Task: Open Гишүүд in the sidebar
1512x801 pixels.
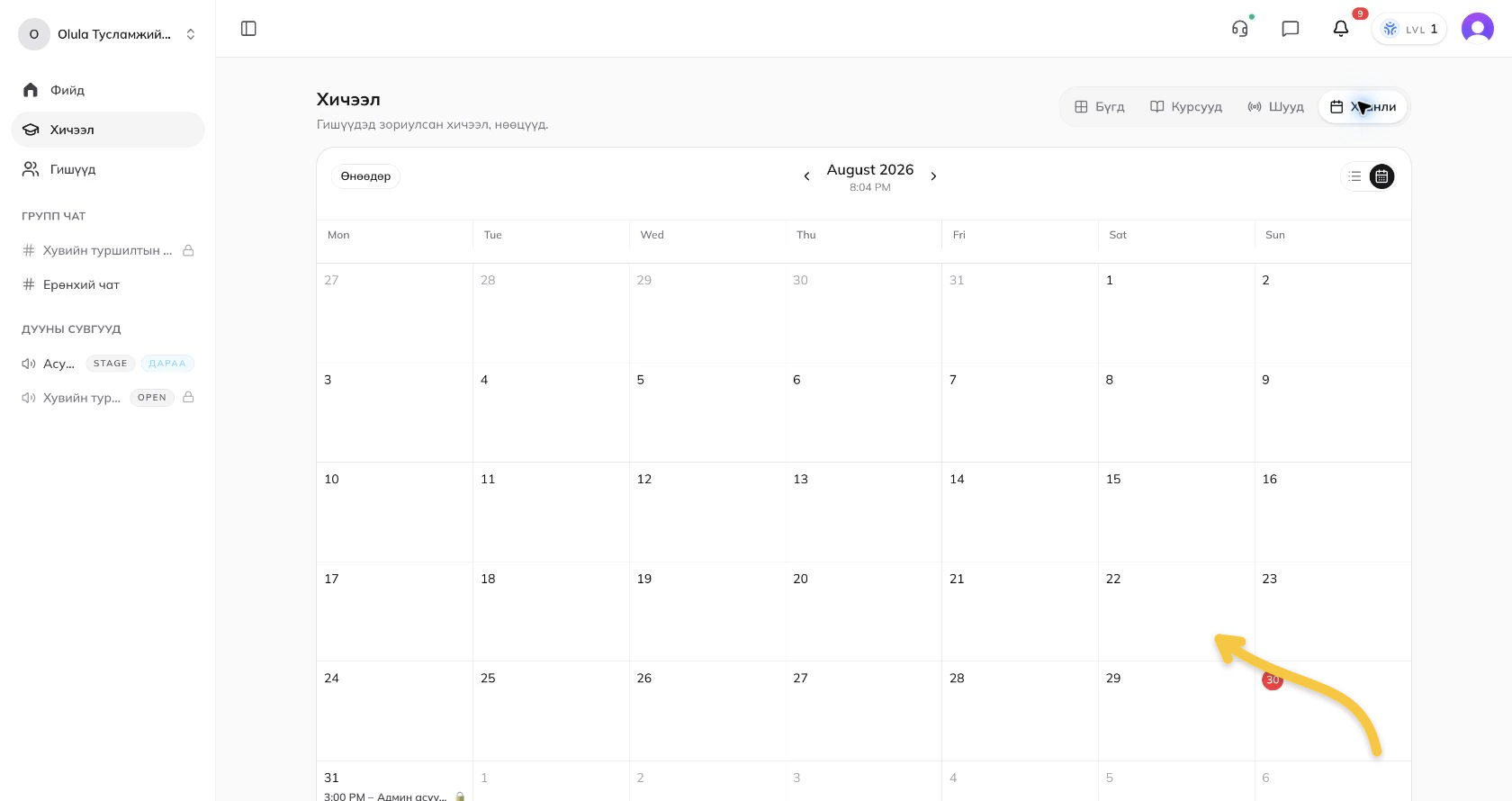Action: coord(108,169)
